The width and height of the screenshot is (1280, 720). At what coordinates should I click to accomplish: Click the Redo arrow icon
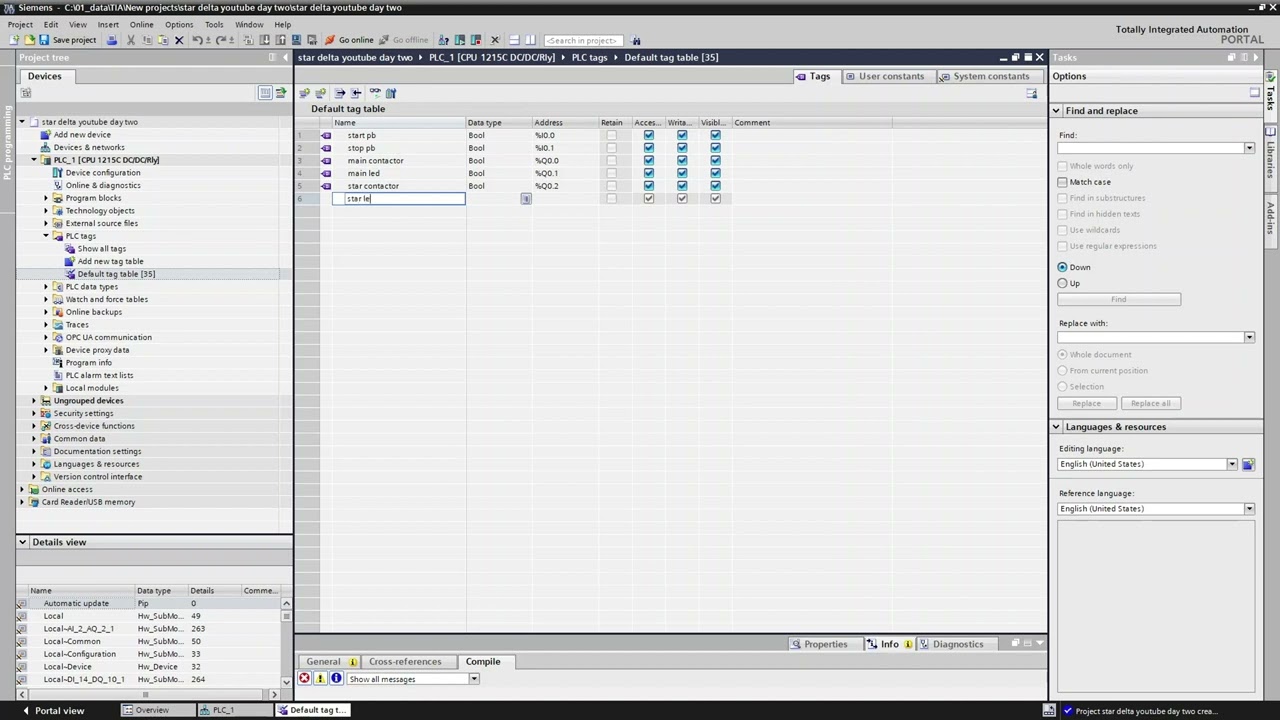(x=220, y=40)
